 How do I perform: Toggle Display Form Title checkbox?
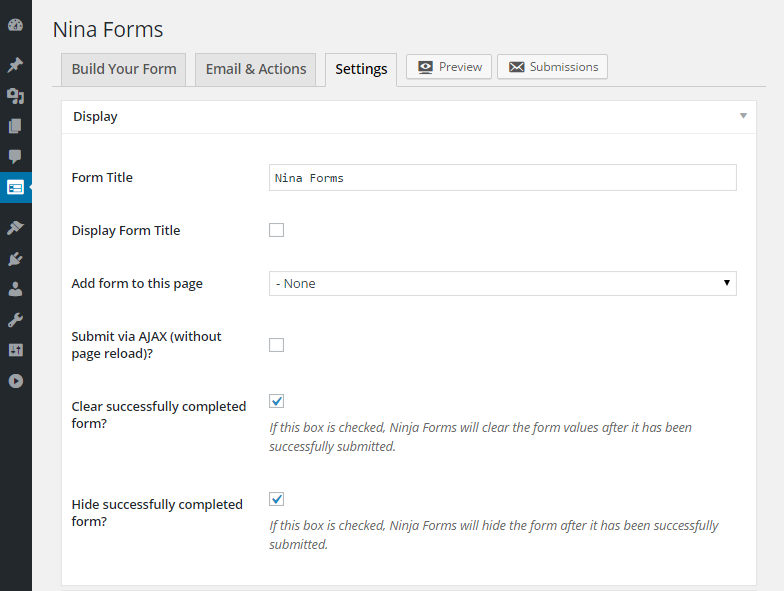[276, 230]
